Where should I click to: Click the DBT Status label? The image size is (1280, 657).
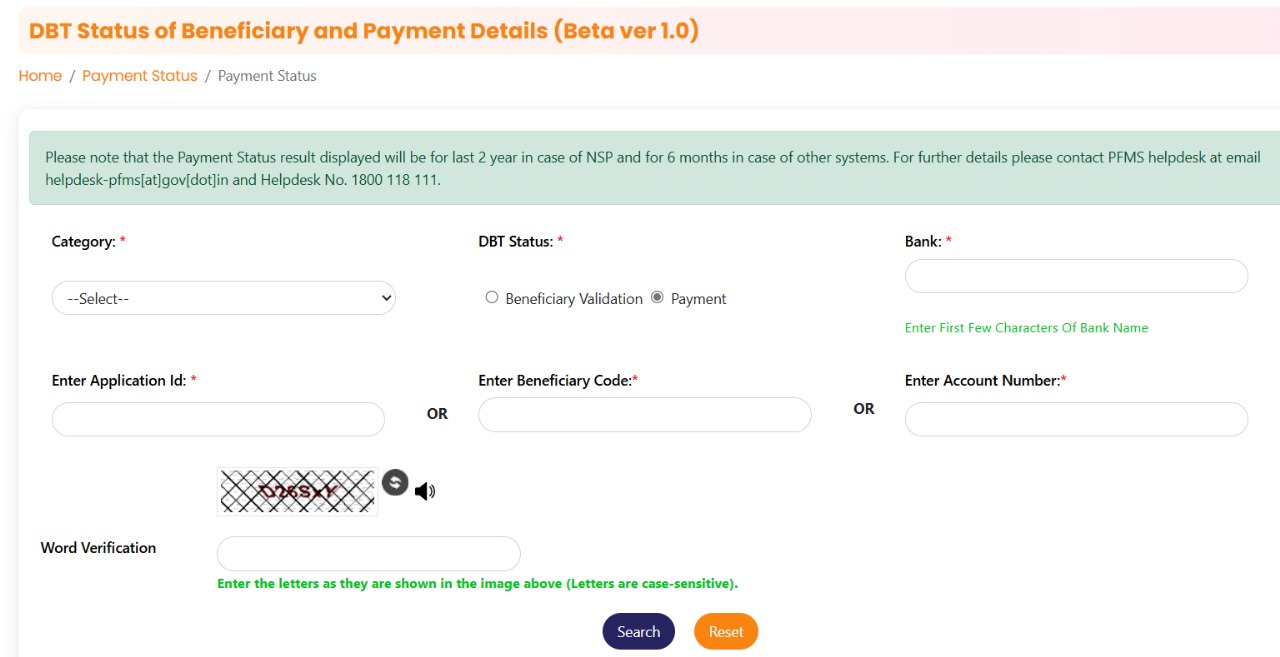pos(516,242)
